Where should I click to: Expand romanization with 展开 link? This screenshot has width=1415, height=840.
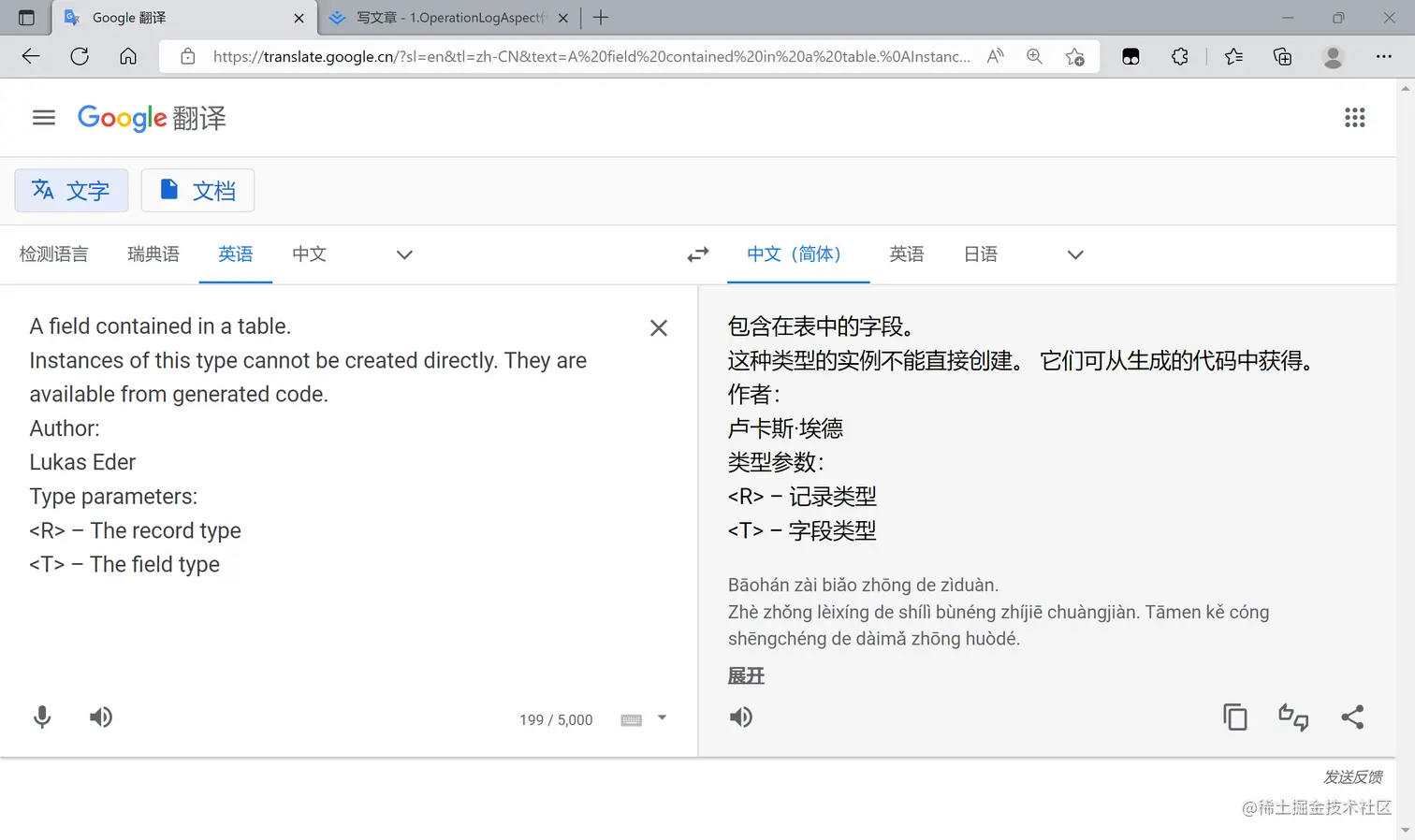(746, 676)
